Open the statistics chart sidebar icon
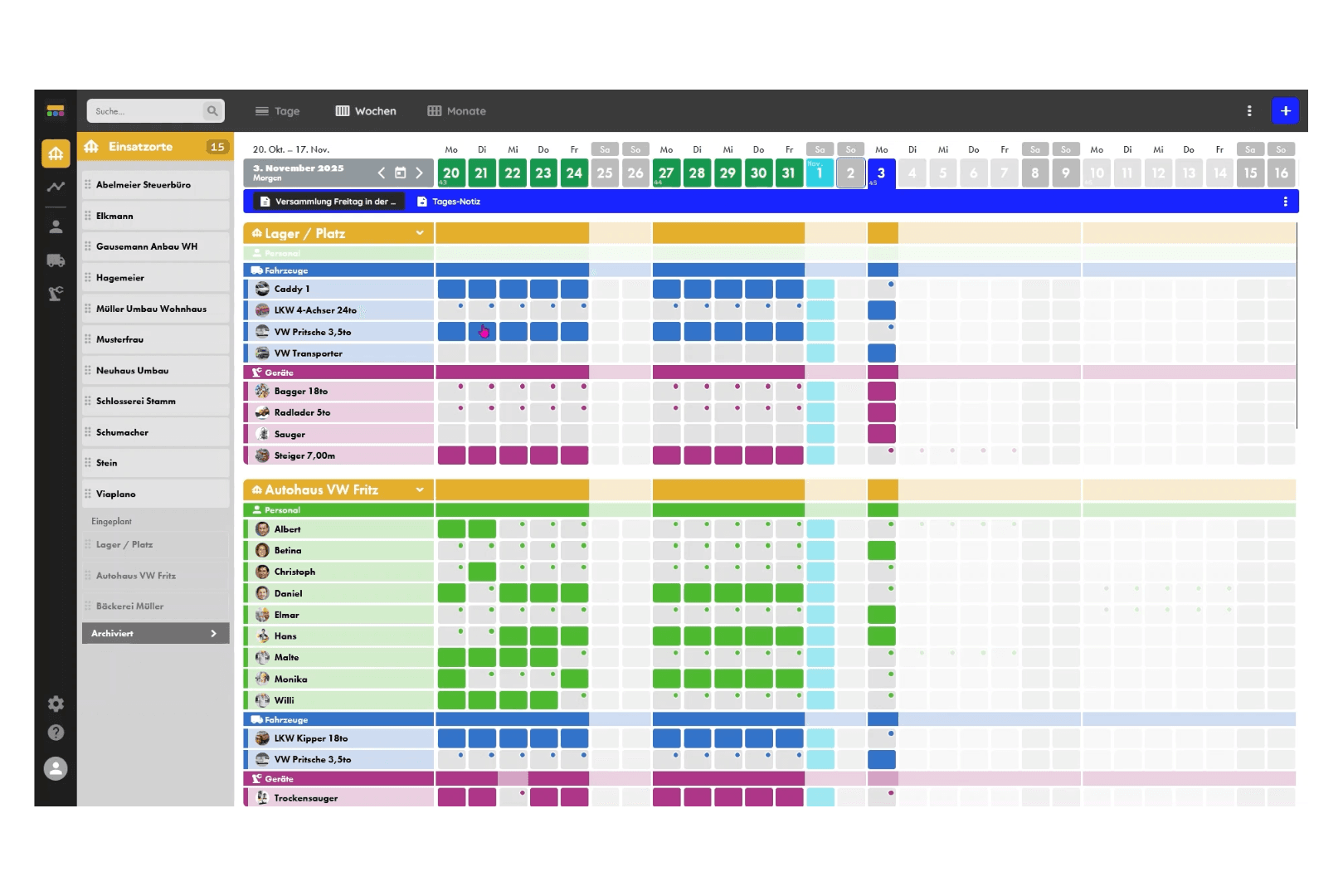1343x896 pixels. click(x=56, y=187)
